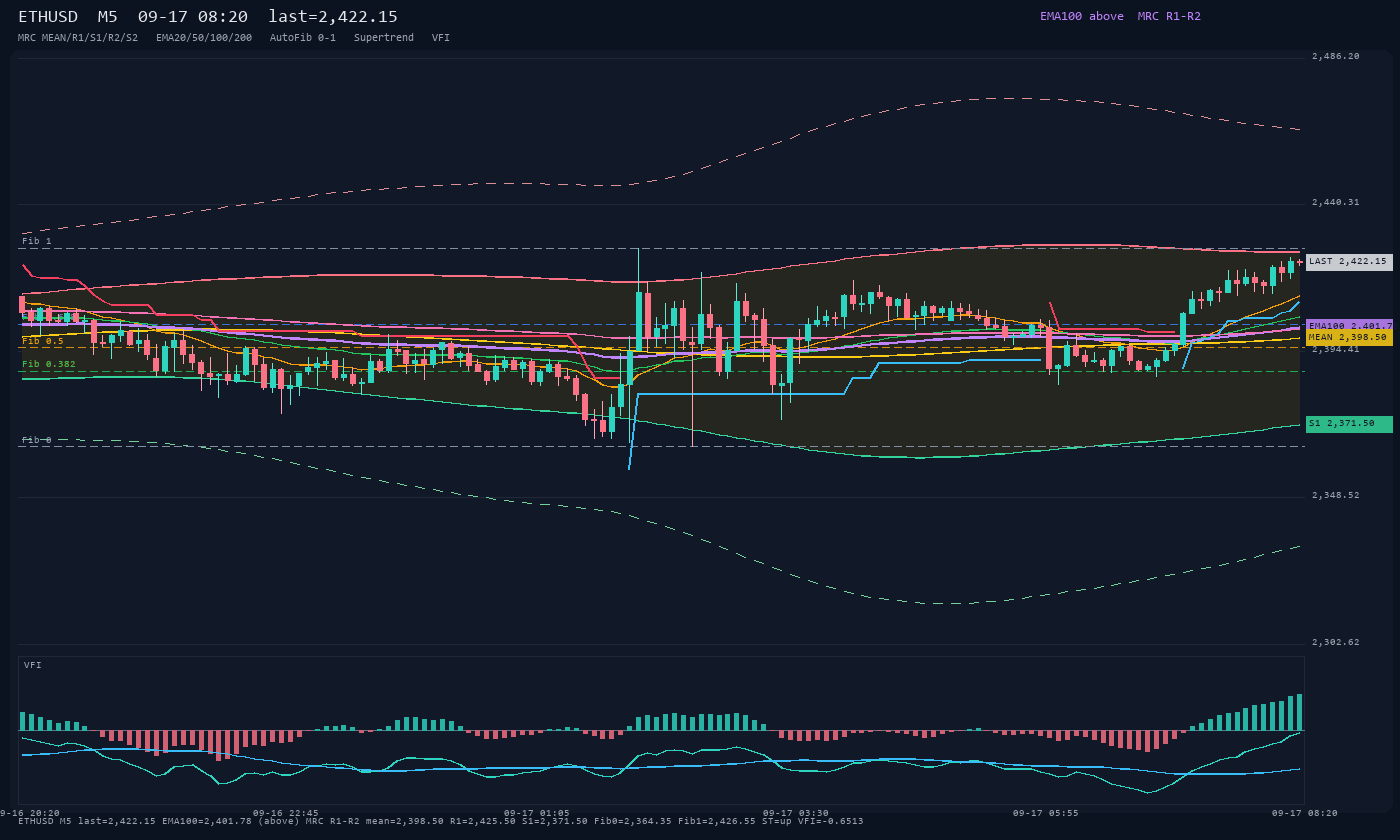Click the LAST 2,422.15 price tag
Screen dimensions: 1400x840
[x=1349, y=262]
